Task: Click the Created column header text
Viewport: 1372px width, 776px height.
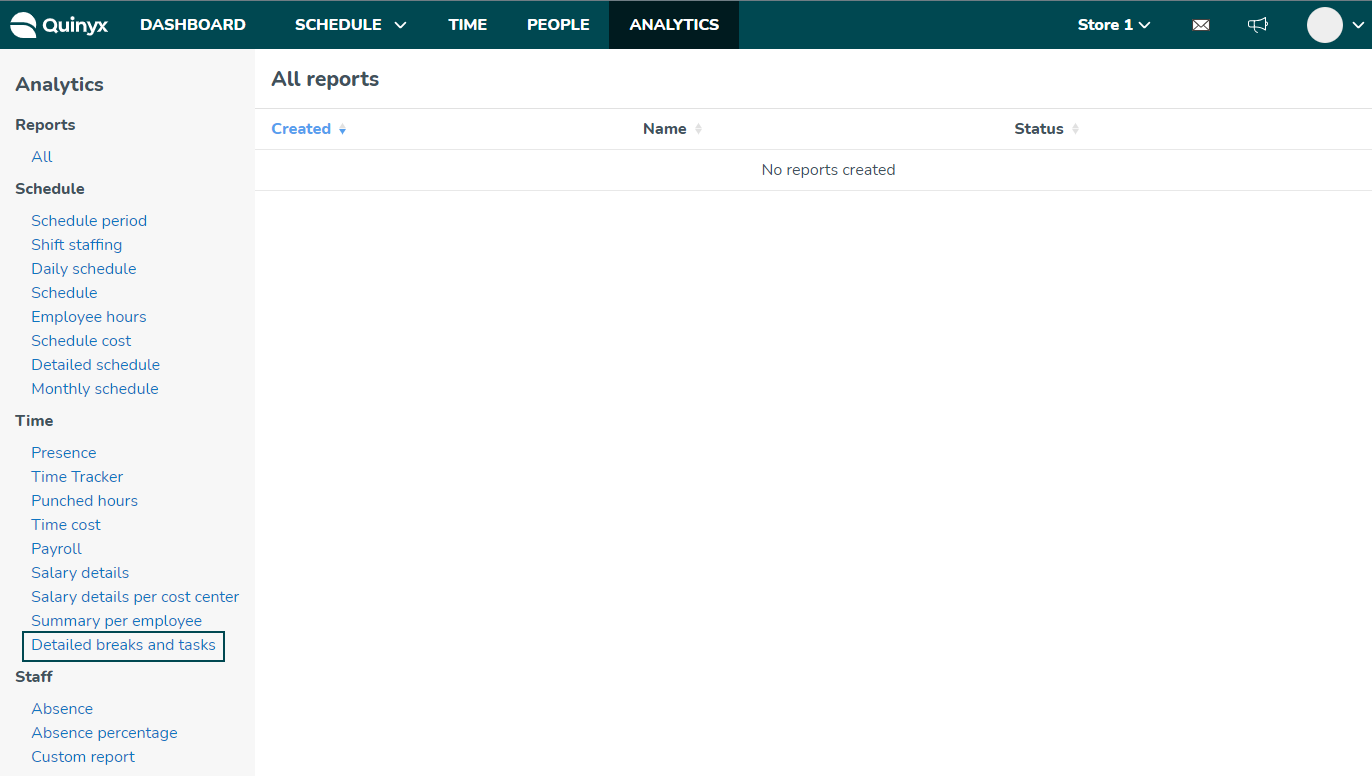Action: coord(301,129)
